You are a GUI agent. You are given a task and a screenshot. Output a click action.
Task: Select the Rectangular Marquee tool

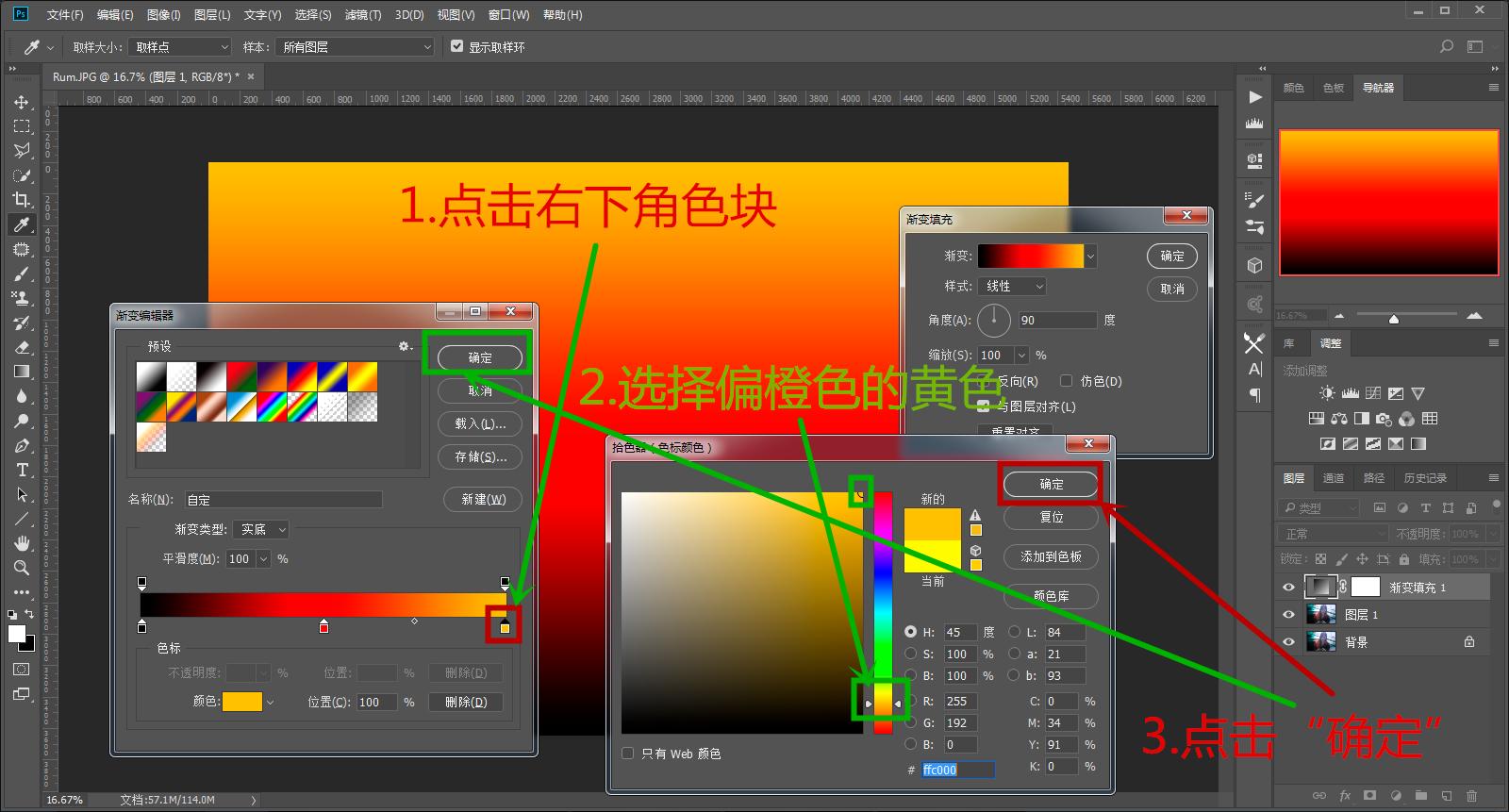[22, 126]
